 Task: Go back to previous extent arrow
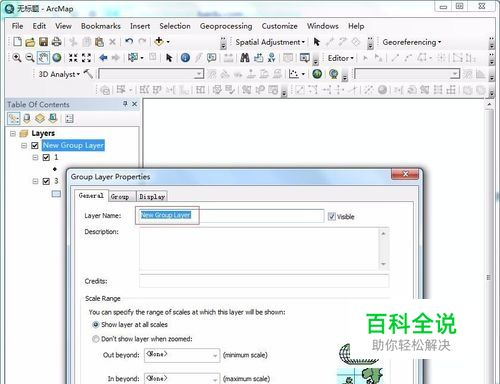[x=103, y=58]
